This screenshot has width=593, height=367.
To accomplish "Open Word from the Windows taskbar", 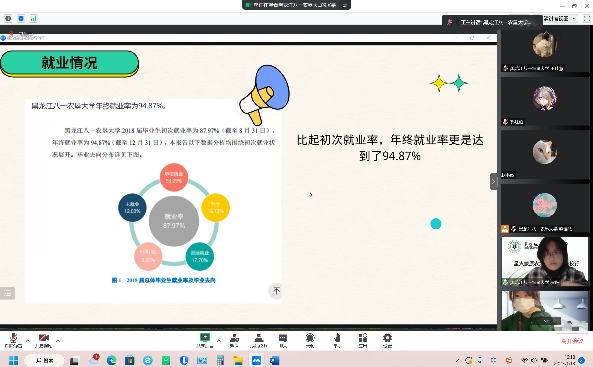I will [x=275, y=360].
